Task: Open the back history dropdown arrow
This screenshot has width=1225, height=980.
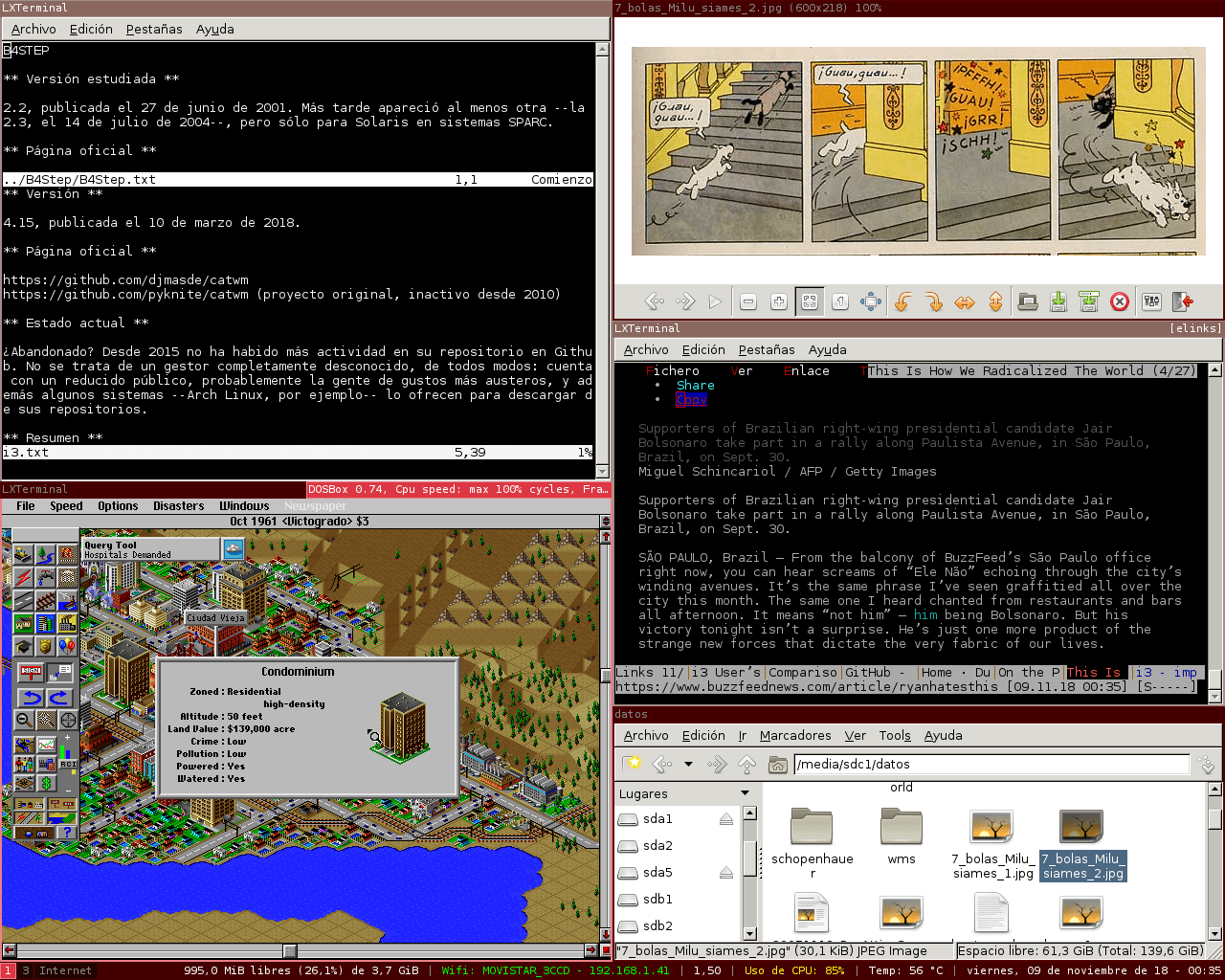Action: click(x=688, y=764)
